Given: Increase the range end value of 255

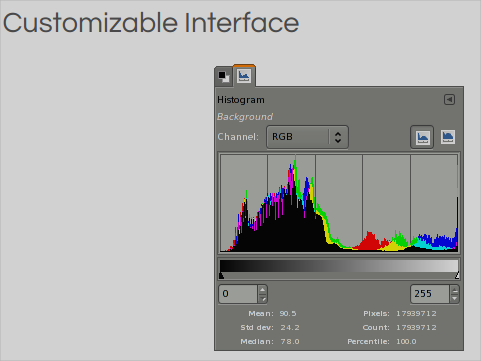Looking at the screenshot, I should click(454, 289).
